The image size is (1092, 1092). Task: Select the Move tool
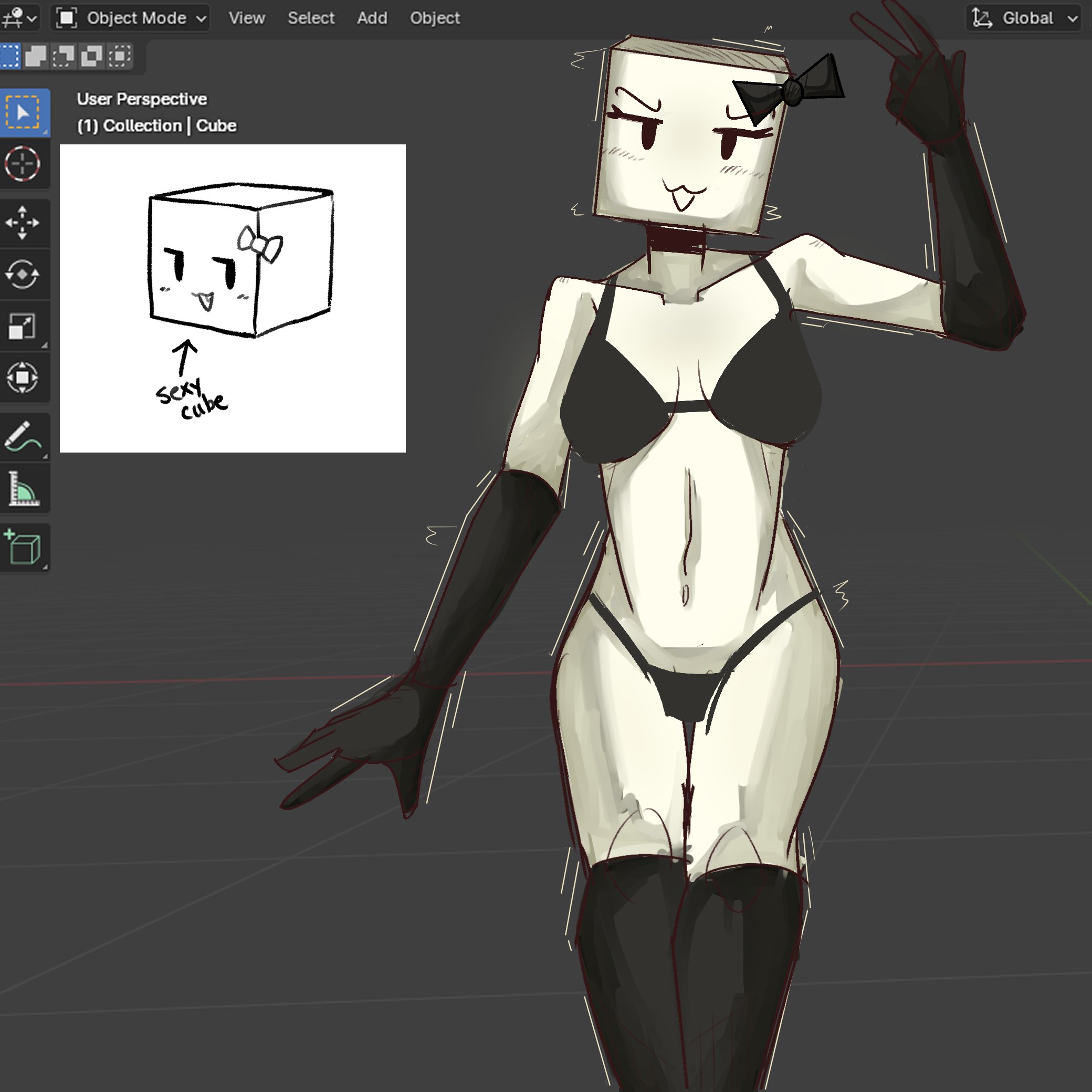23,223
